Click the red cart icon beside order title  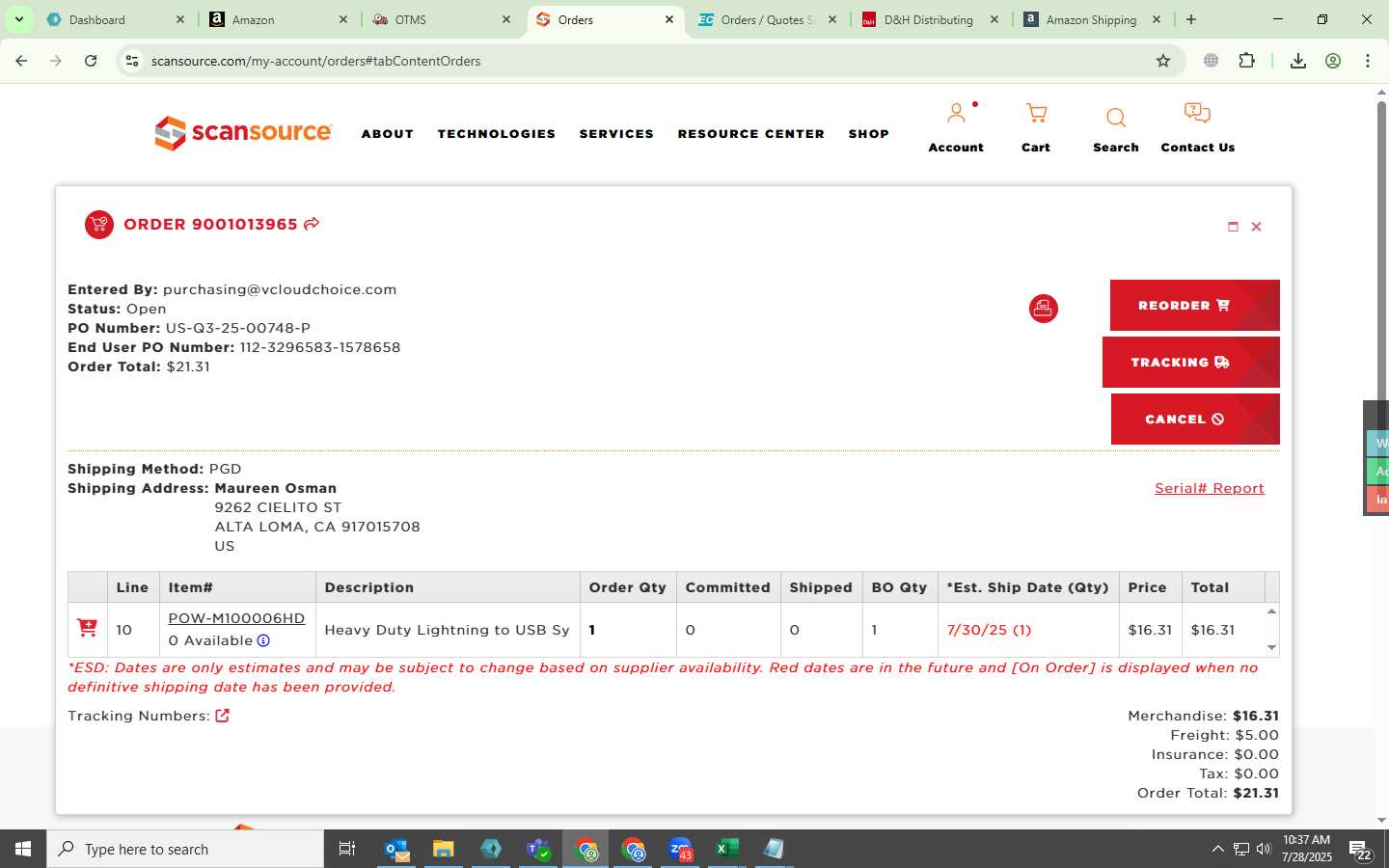point(99,225)
